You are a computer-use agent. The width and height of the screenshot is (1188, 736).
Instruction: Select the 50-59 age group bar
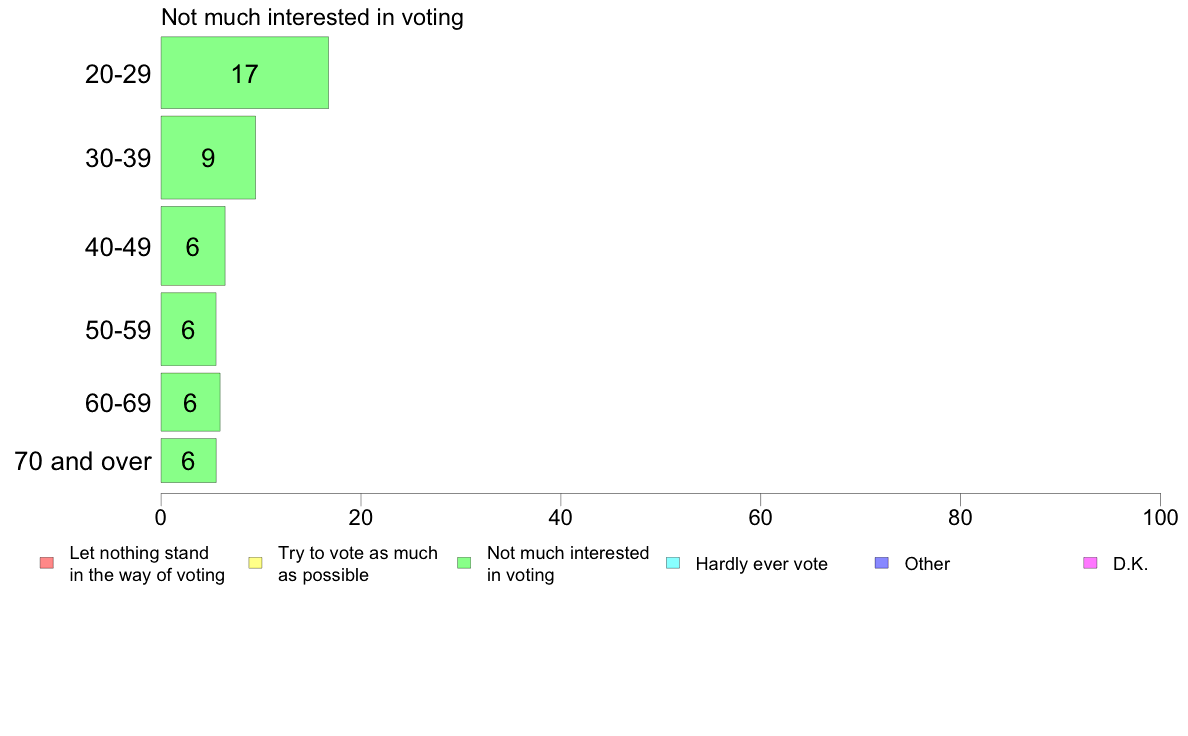click(189, 330)
